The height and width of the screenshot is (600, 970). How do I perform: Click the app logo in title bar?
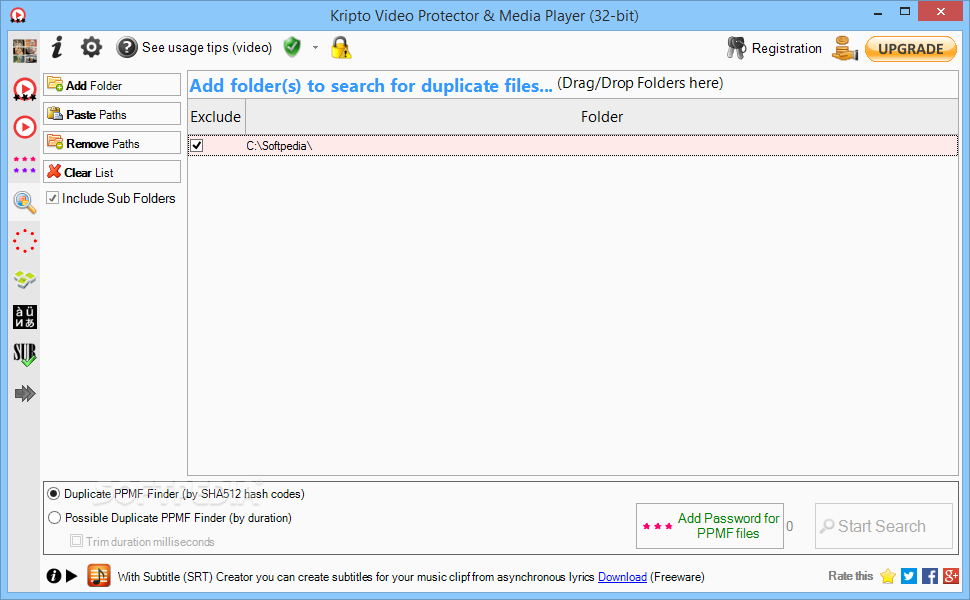(x=18, y=15)
